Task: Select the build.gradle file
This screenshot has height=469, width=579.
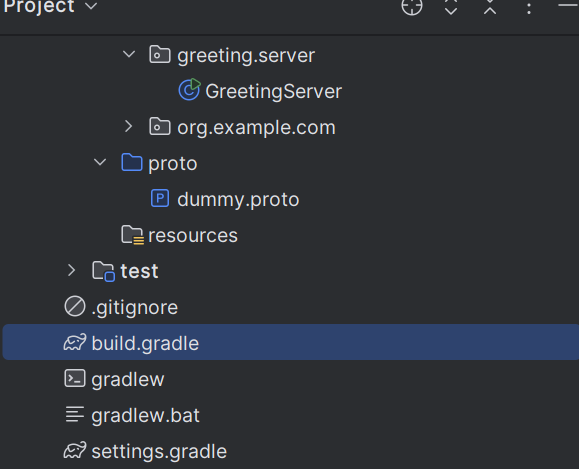Action: [291, 342]
